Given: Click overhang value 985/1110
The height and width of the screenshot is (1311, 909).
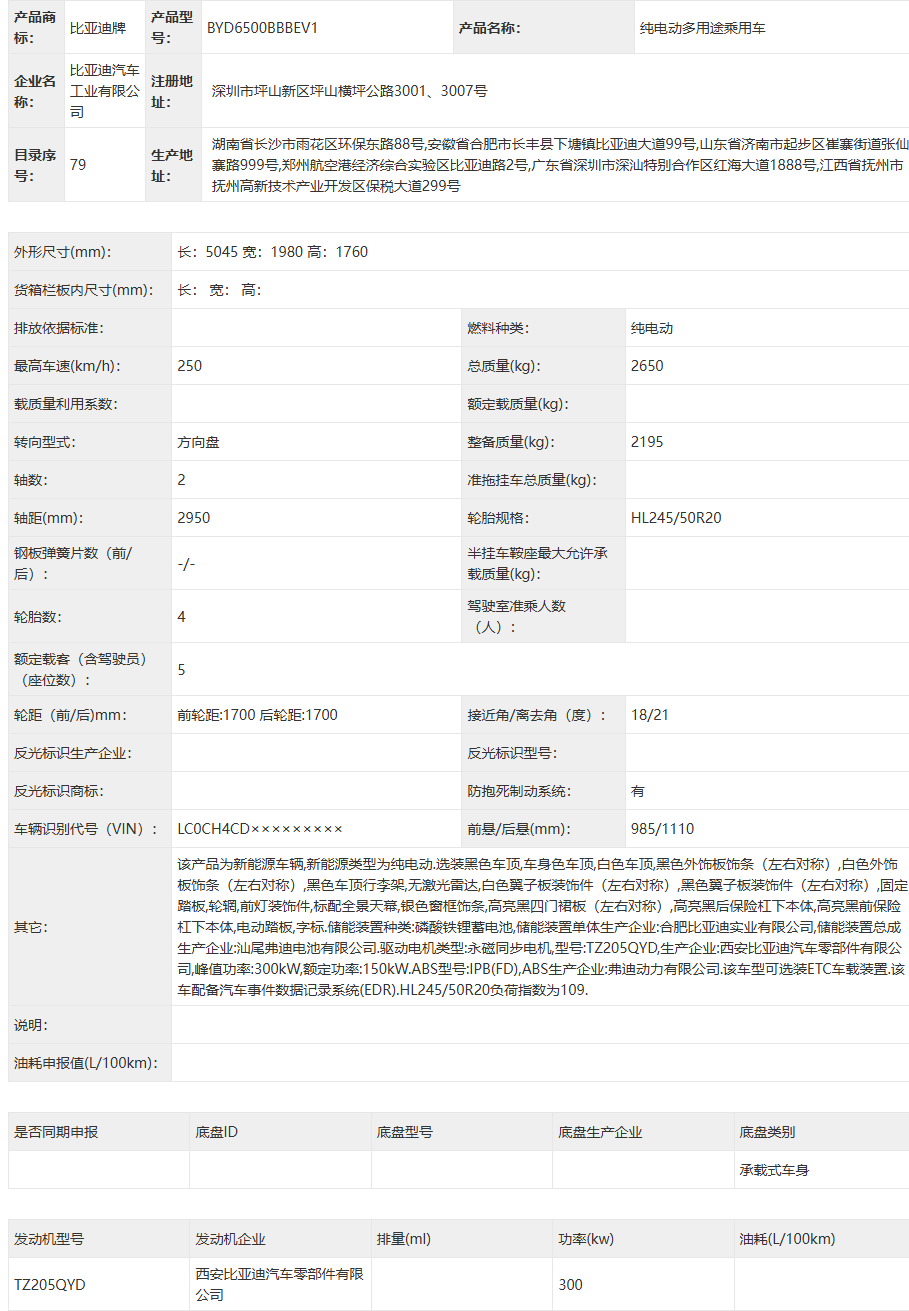Looking at the screenshot, I should [x=662, y=829].
